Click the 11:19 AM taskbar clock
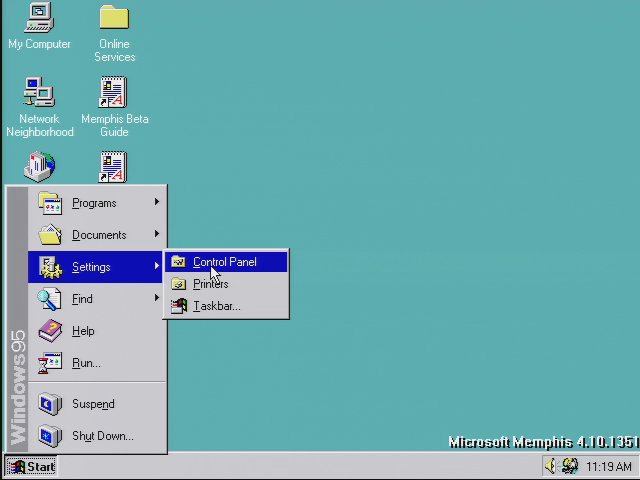Viewport: 640px width, 480px height. coord(609,466)
